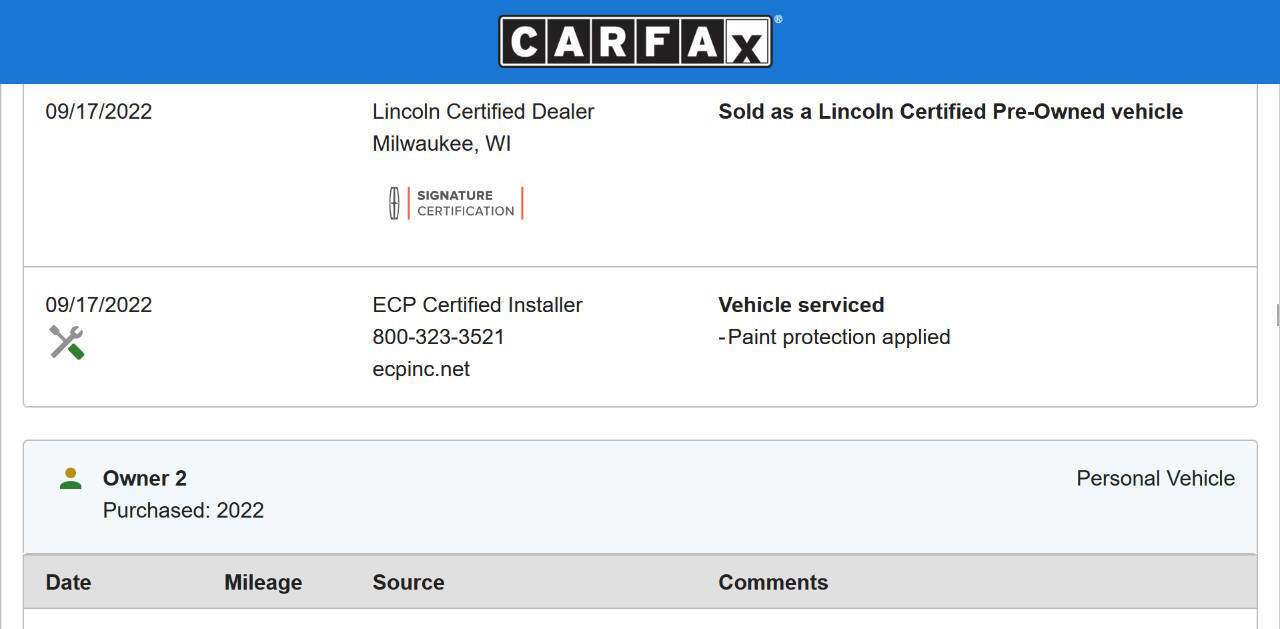
Task: Click the scrollbar handle at right edge
Action: point(1277,315)
